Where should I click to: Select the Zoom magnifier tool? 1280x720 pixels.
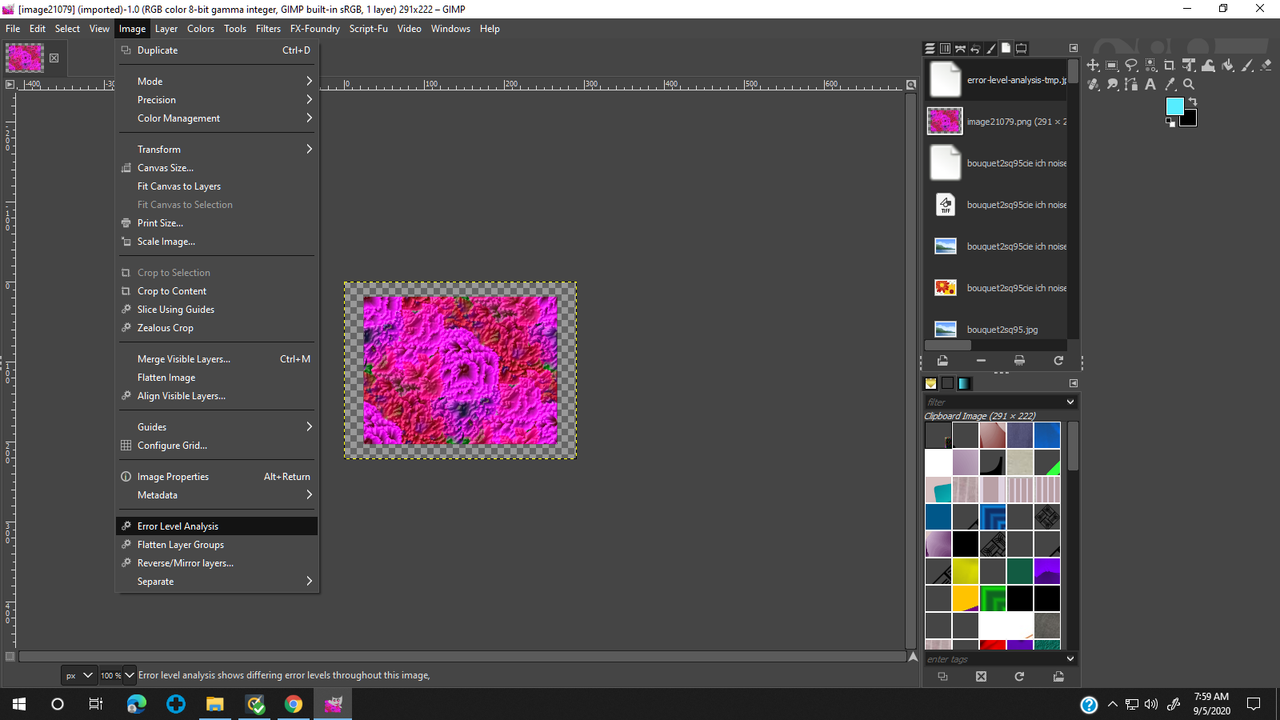click(x=1188, y=84)
